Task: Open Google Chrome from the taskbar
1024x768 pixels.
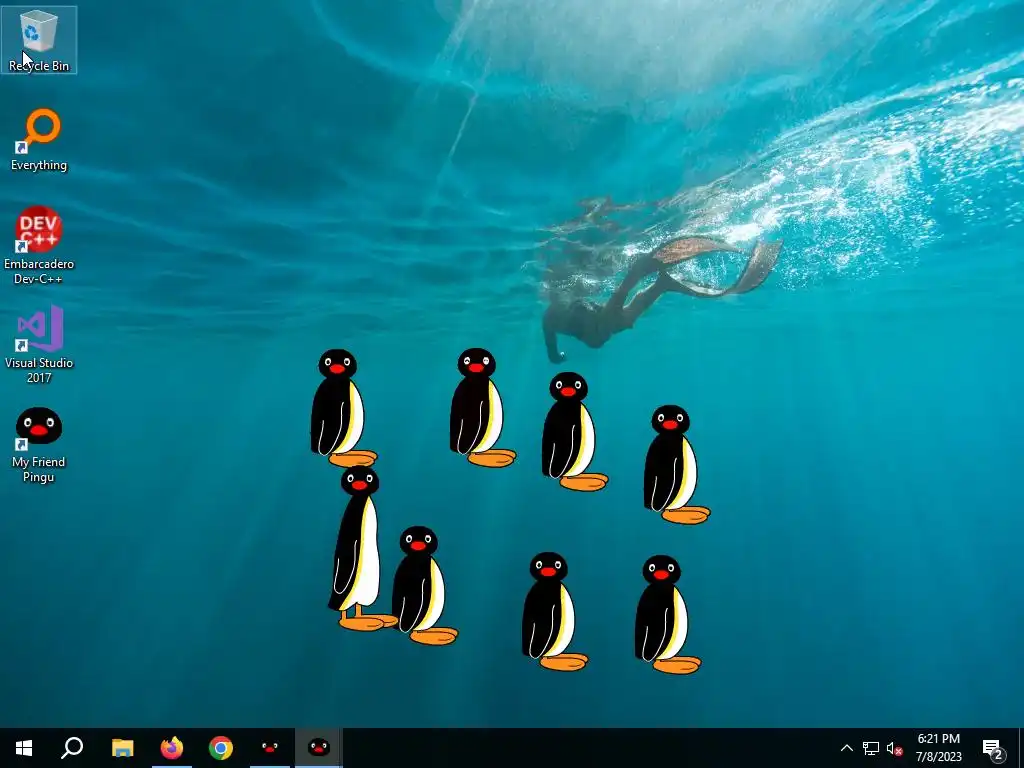Action: click(x=221, y=748)
